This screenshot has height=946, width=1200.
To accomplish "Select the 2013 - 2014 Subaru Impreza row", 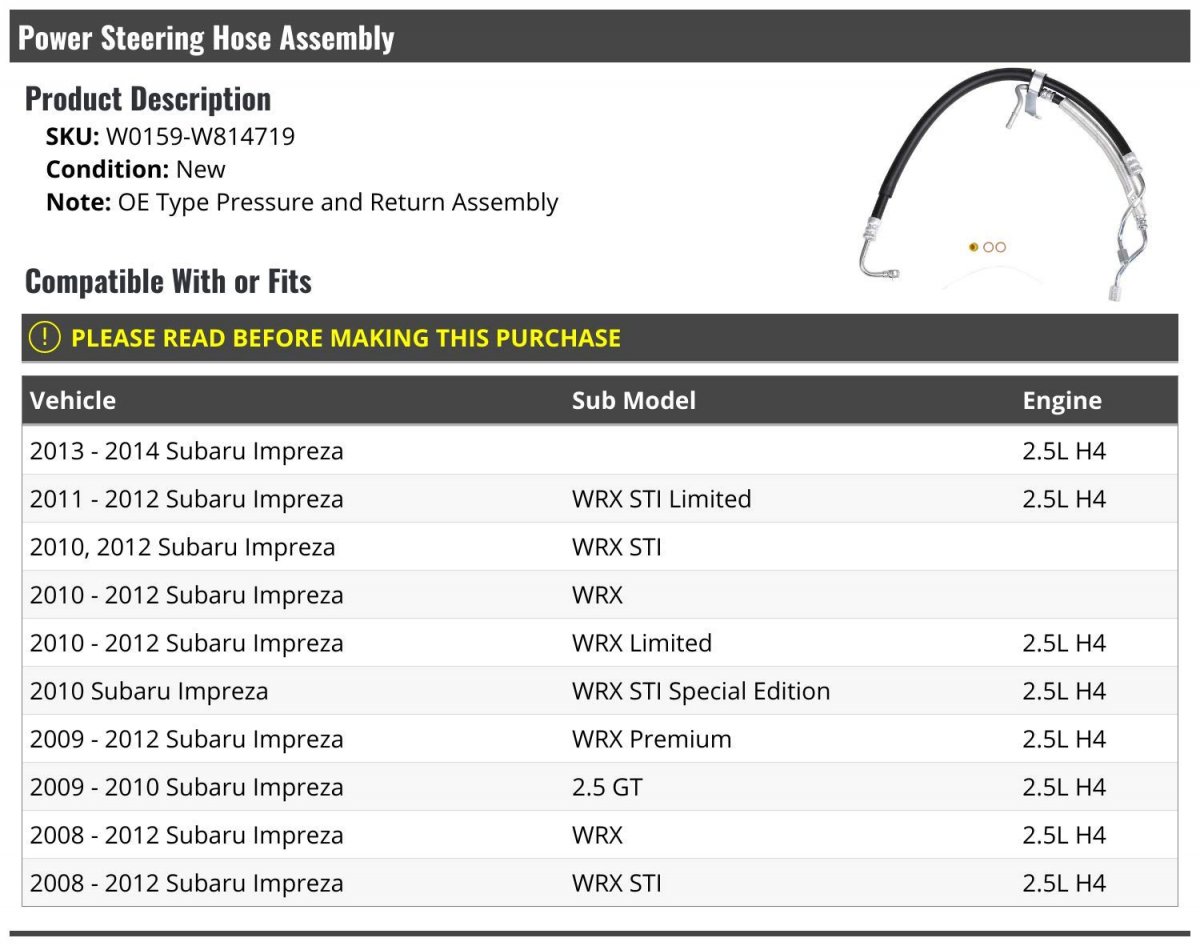I will click(600, 451).
